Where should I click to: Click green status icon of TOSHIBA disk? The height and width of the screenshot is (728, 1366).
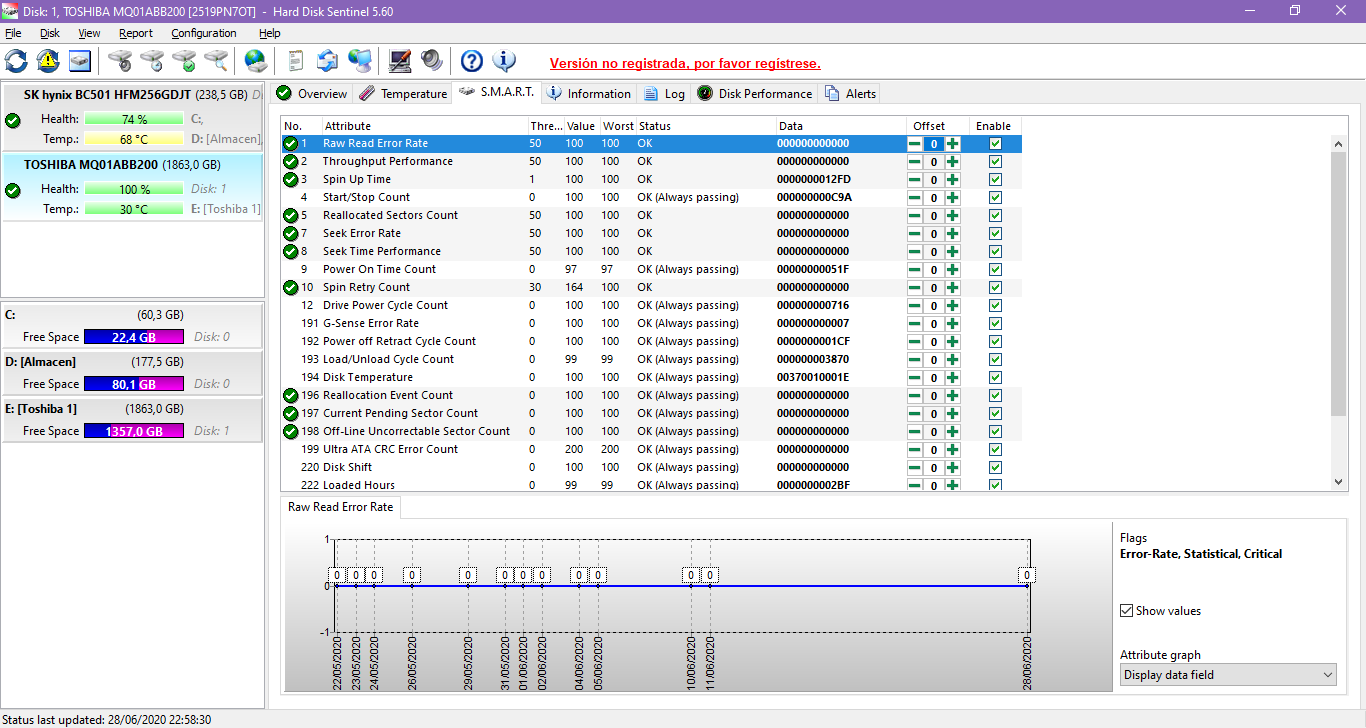pyautogui.click(x=13, y=190)
